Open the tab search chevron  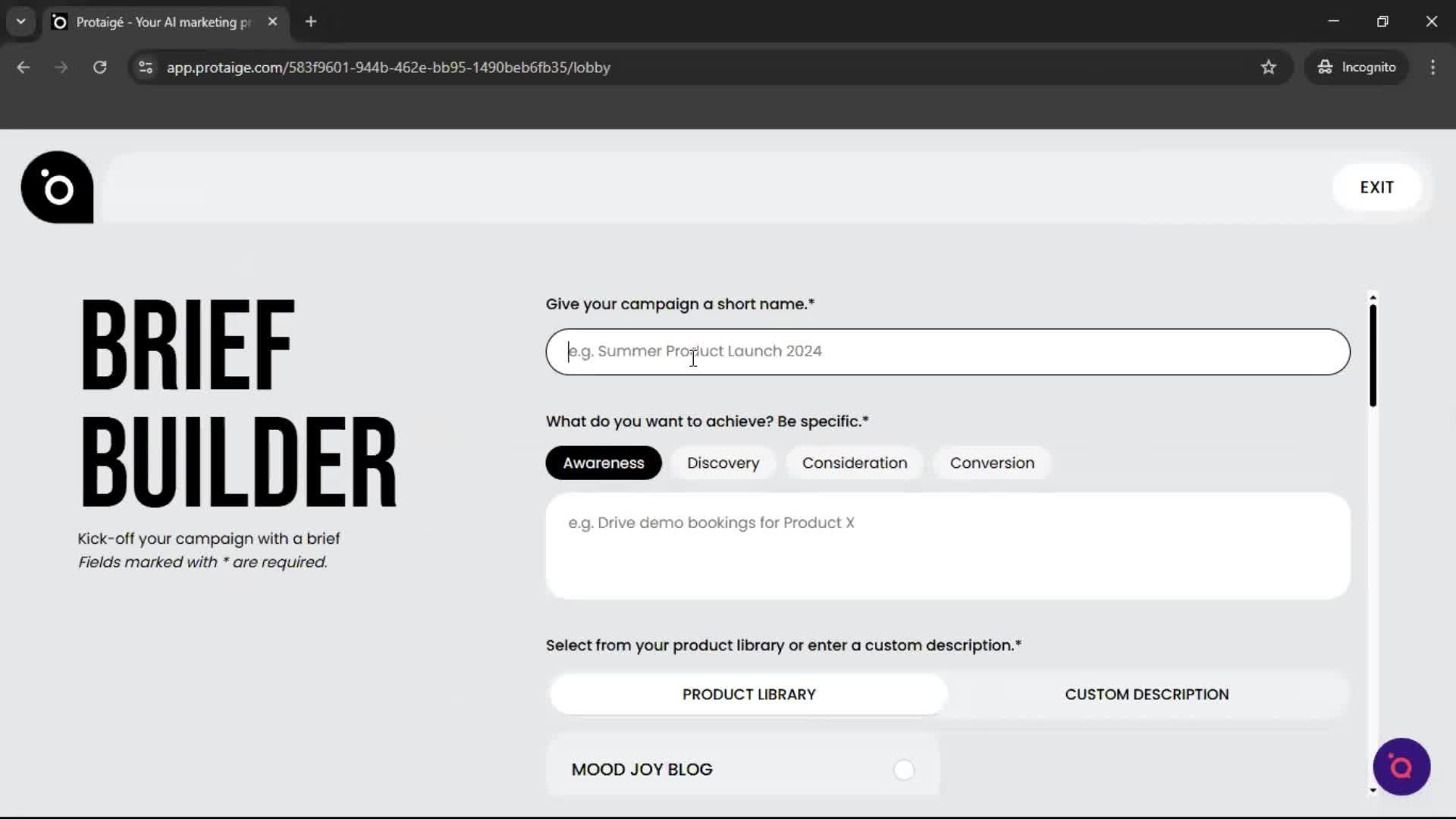pyautogui.click(x=20, y=21)
